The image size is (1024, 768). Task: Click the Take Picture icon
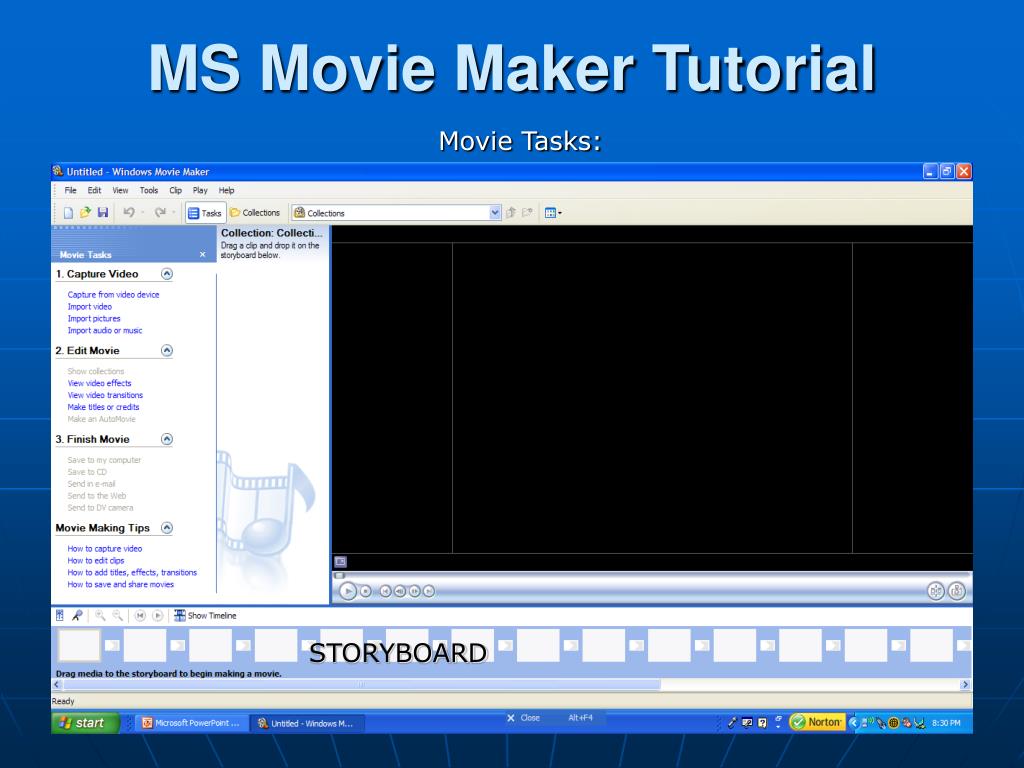(957, 591)
